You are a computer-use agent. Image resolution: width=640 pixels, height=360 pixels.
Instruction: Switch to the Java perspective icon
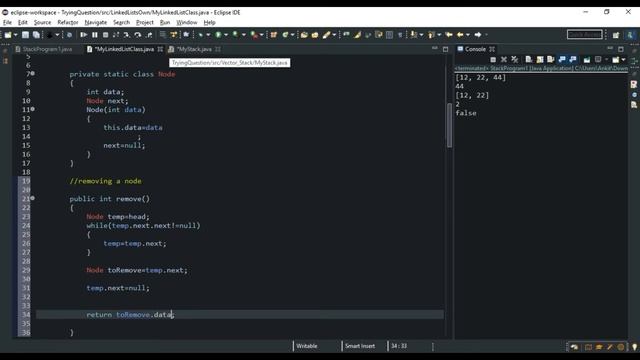(x=631, y=35)
